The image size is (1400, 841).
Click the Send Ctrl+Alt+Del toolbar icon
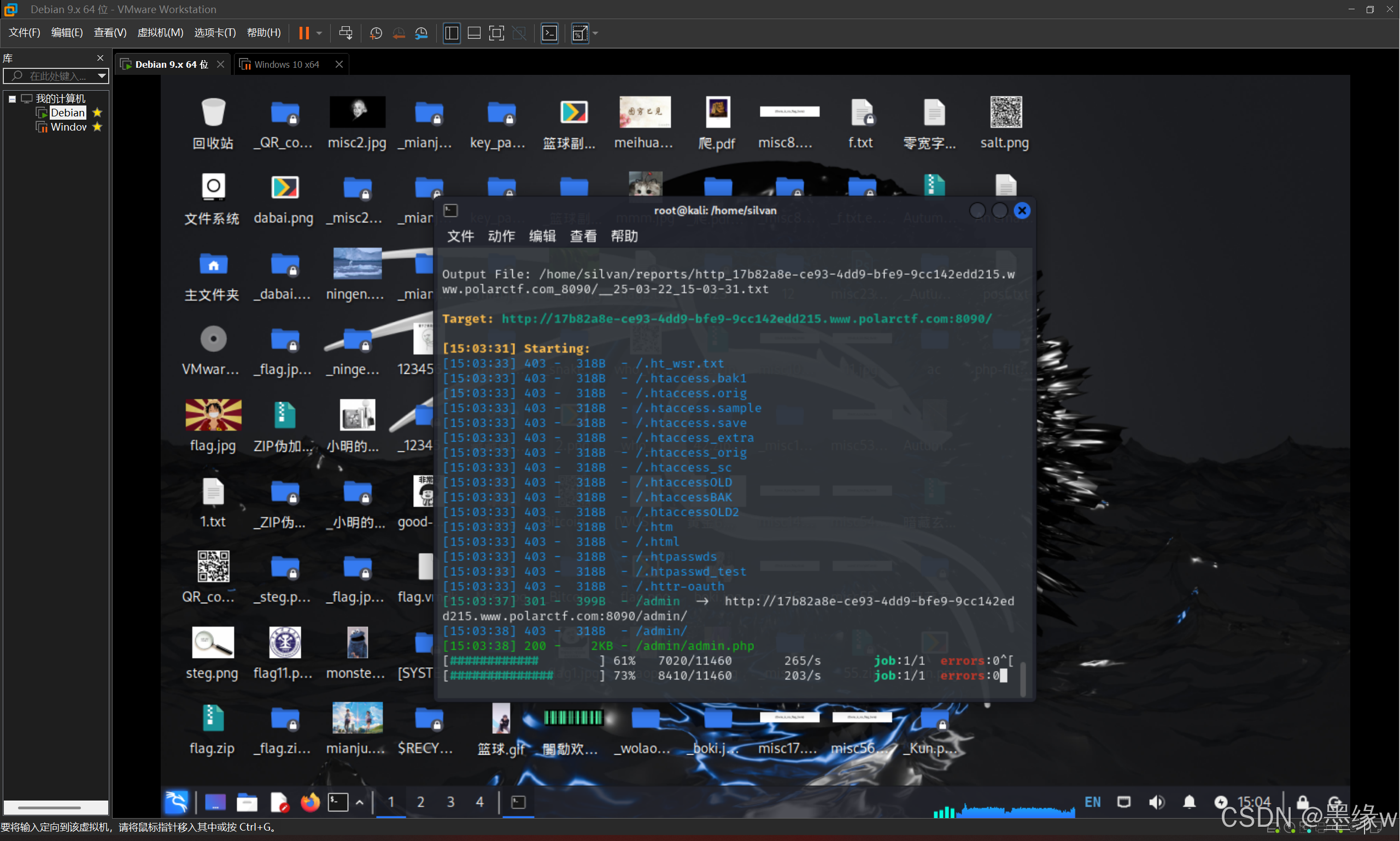pyautogui.click(x=345, y=33)
